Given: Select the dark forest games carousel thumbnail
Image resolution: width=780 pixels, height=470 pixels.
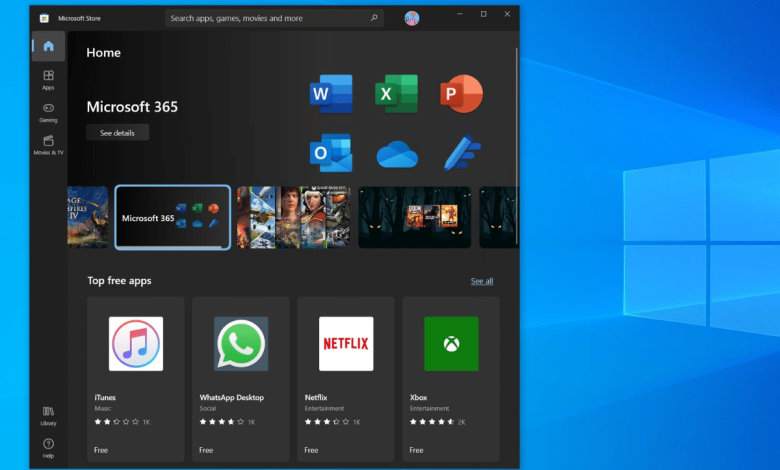Looking at the screenshot, I should 414,217.
